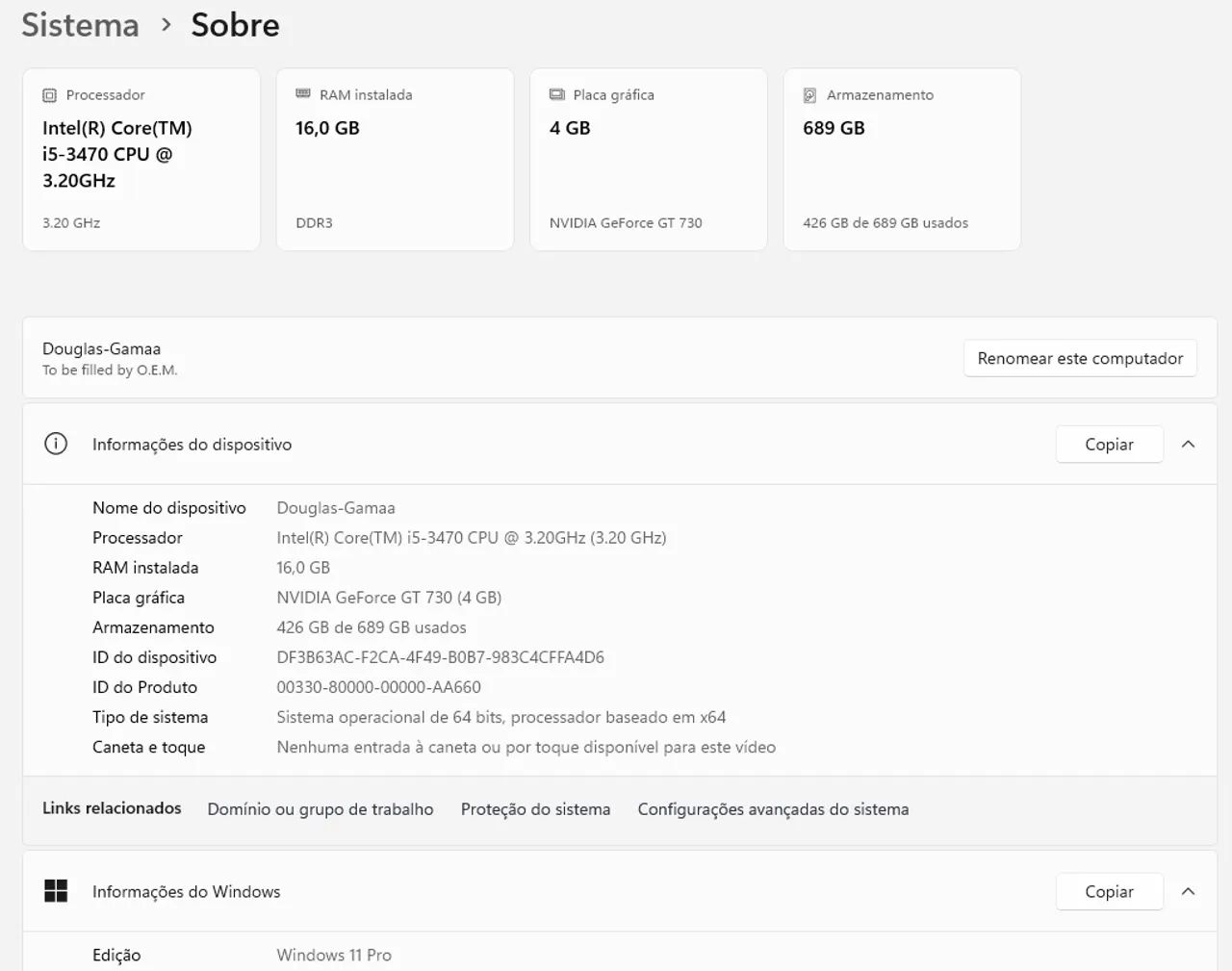The width and height of the screenshot is (1232, 971).
Task: Go back to Sistema in breadcrumb
Action: 80,25
